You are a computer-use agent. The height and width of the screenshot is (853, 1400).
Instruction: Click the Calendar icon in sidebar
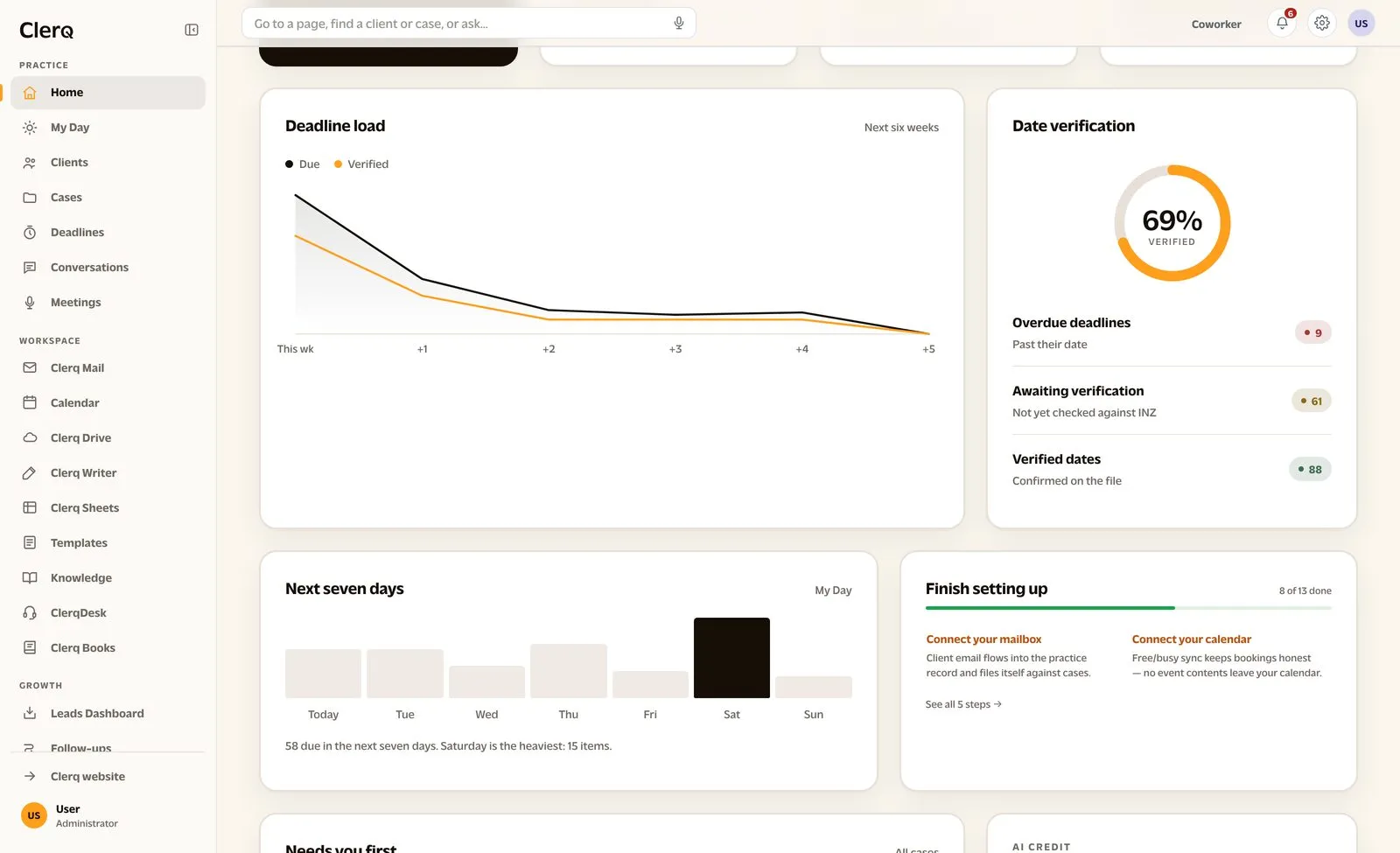coord(30,403)
